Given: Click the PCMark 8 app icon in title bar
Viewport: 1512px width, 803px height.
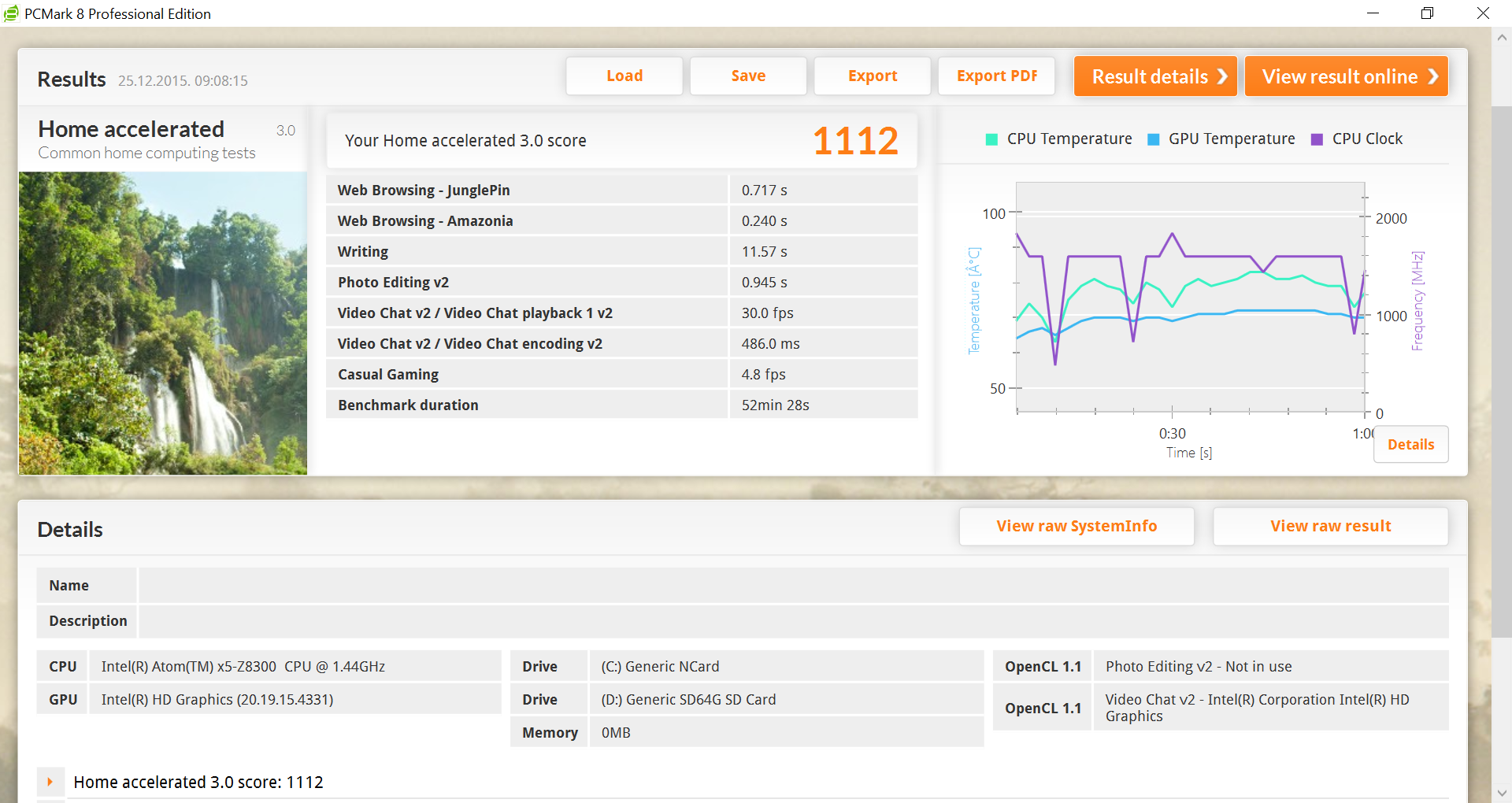Looking at the screenshot, I should [11, 13].
